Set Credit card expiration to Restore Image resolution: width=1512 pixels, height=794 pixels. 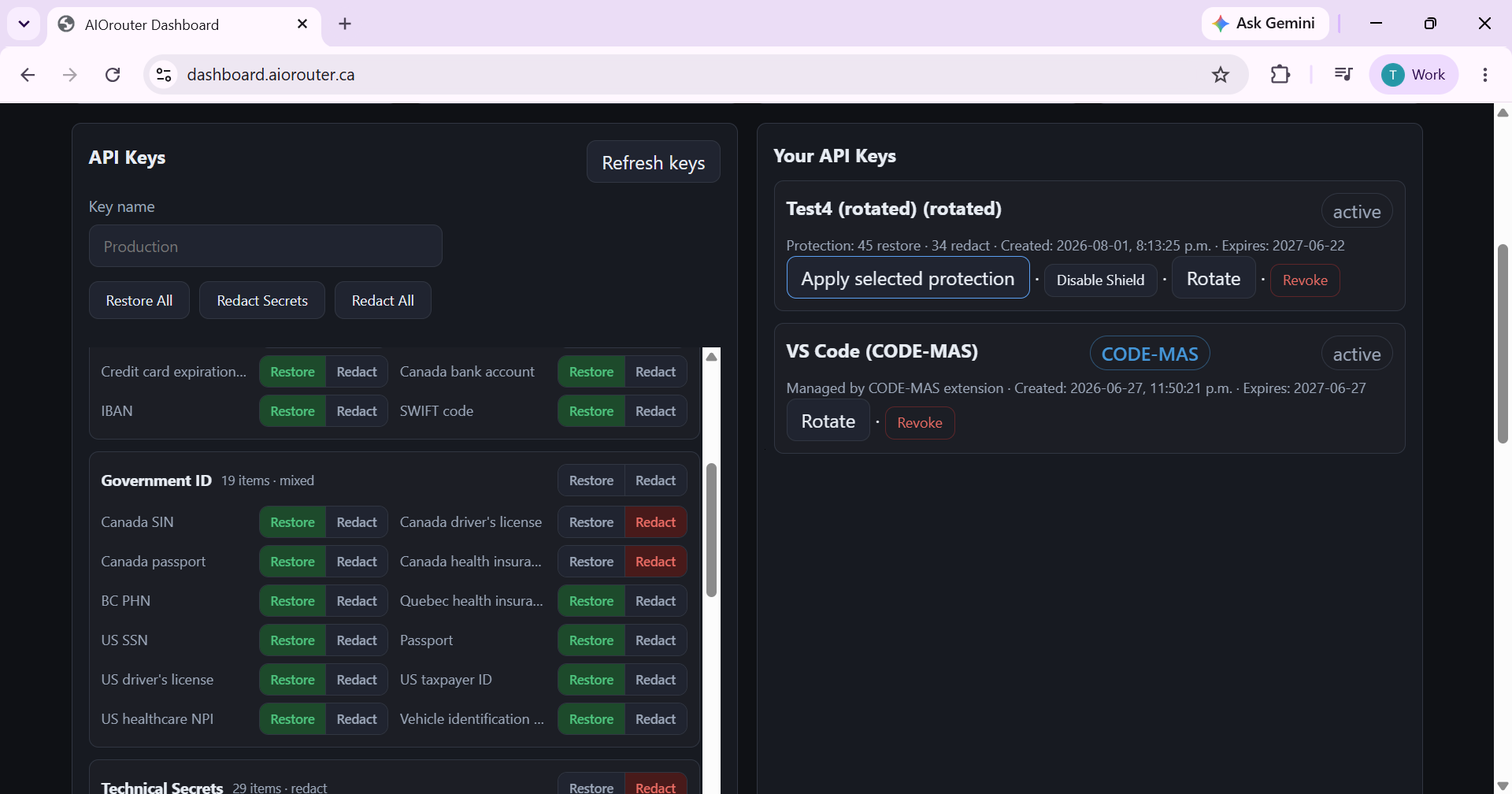tap(292, 372)
